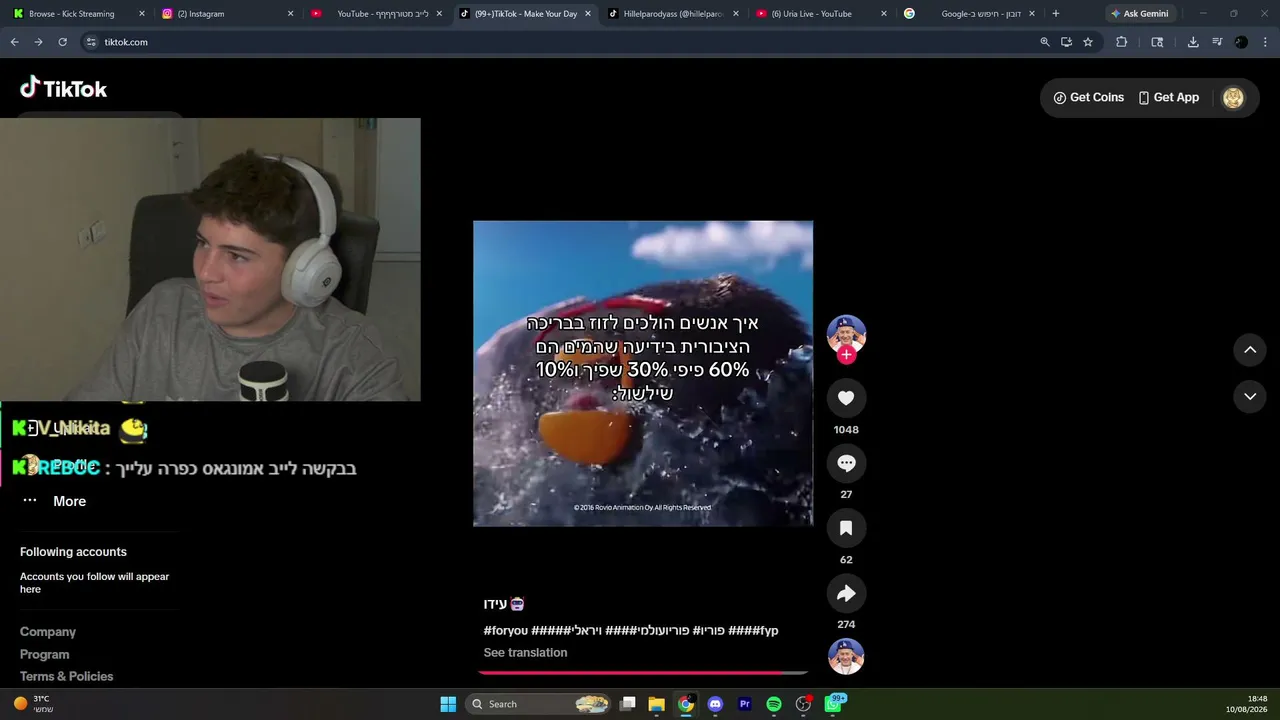Open WhatsApp from the taskbar

pyautogui.click(x=834, y=704)
